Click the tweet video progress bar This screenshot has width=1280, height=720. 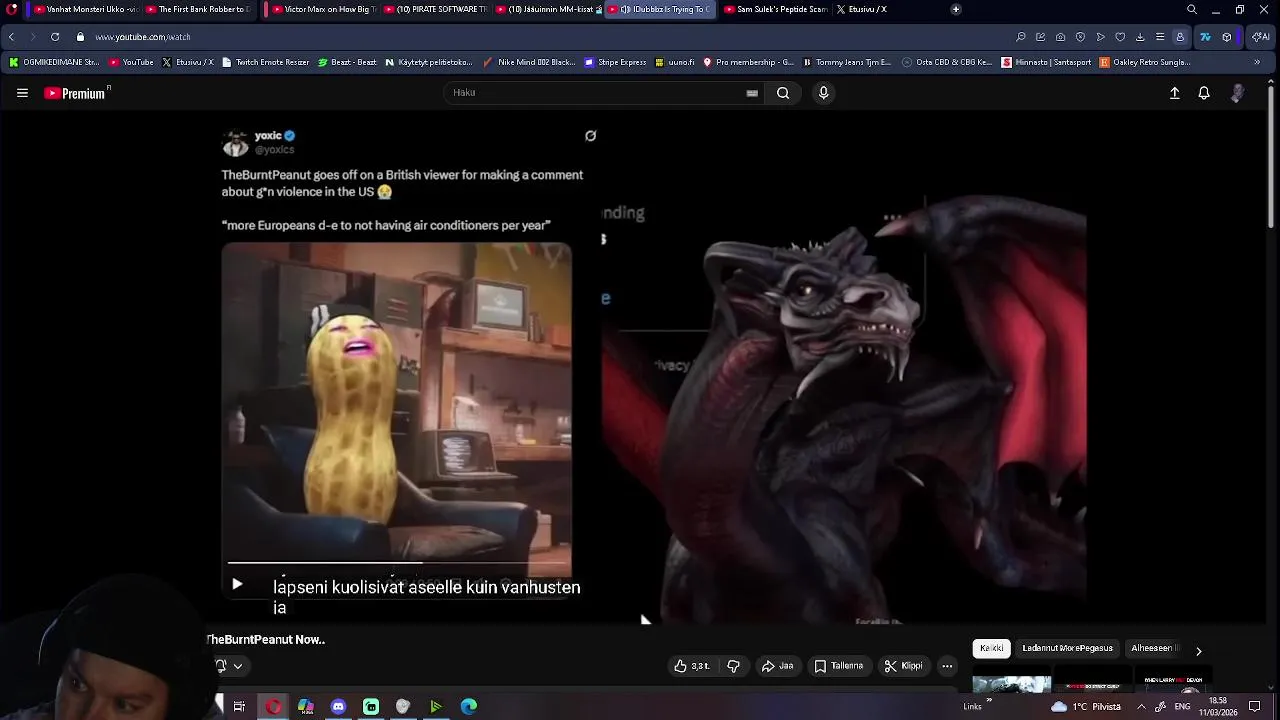[398, 564]
